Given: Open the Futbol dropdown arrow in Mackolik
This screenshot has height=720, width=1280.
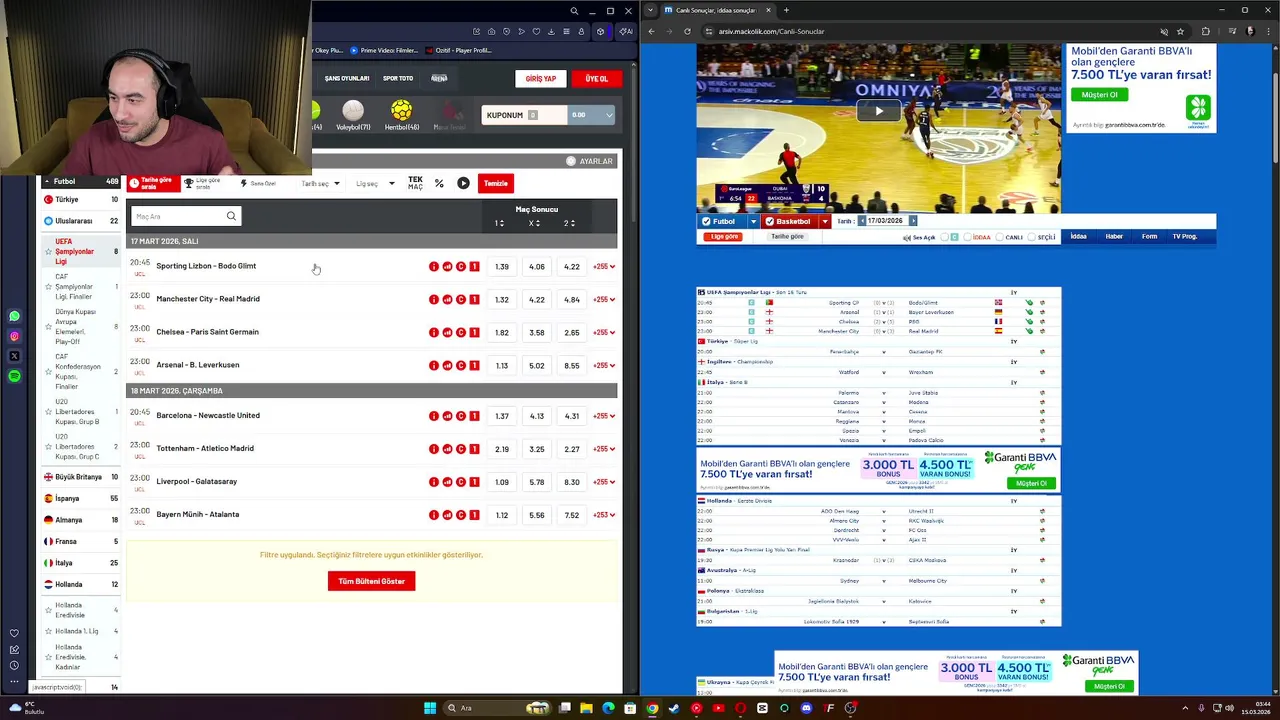Looking at the screenshot, I should coord(753,221).
